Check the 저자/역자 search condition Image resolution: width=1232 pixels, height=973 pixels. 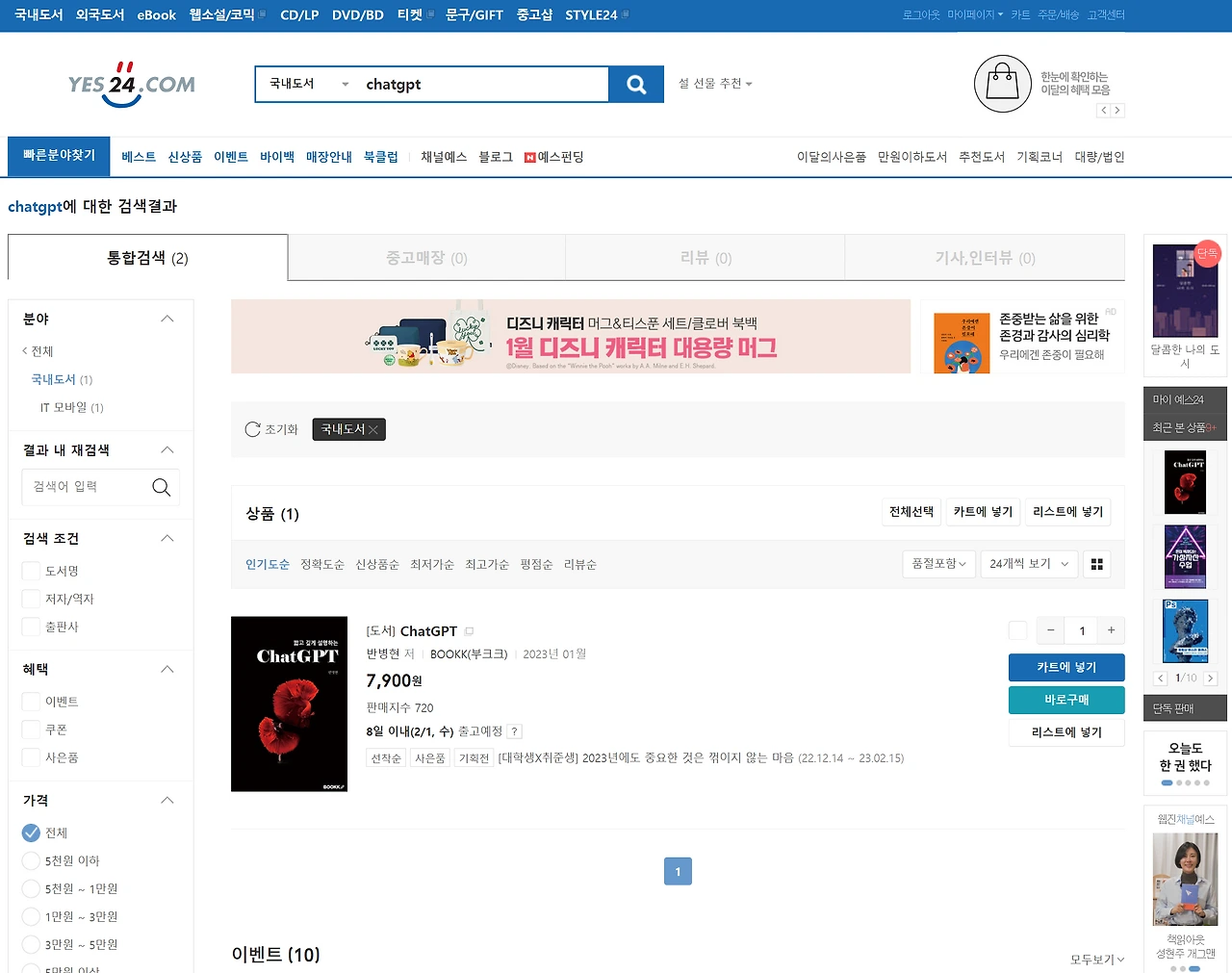tap(31, 599)
